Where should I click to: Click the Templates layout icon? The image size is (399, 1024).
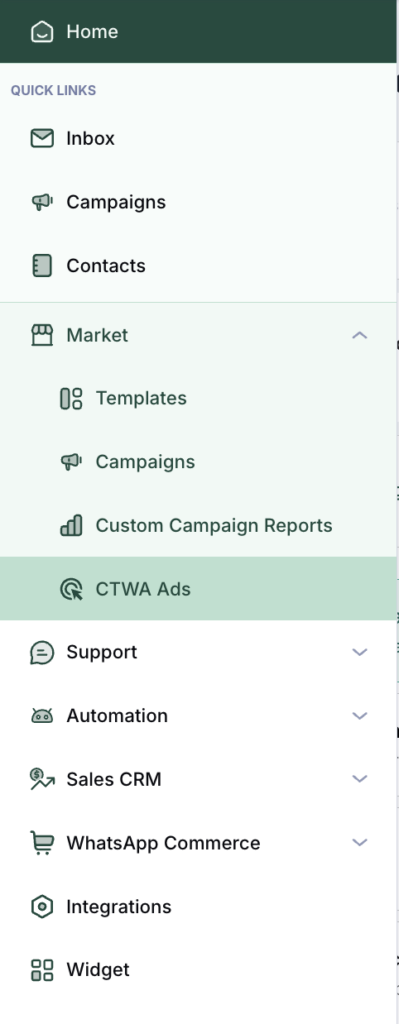coord(71,398)
